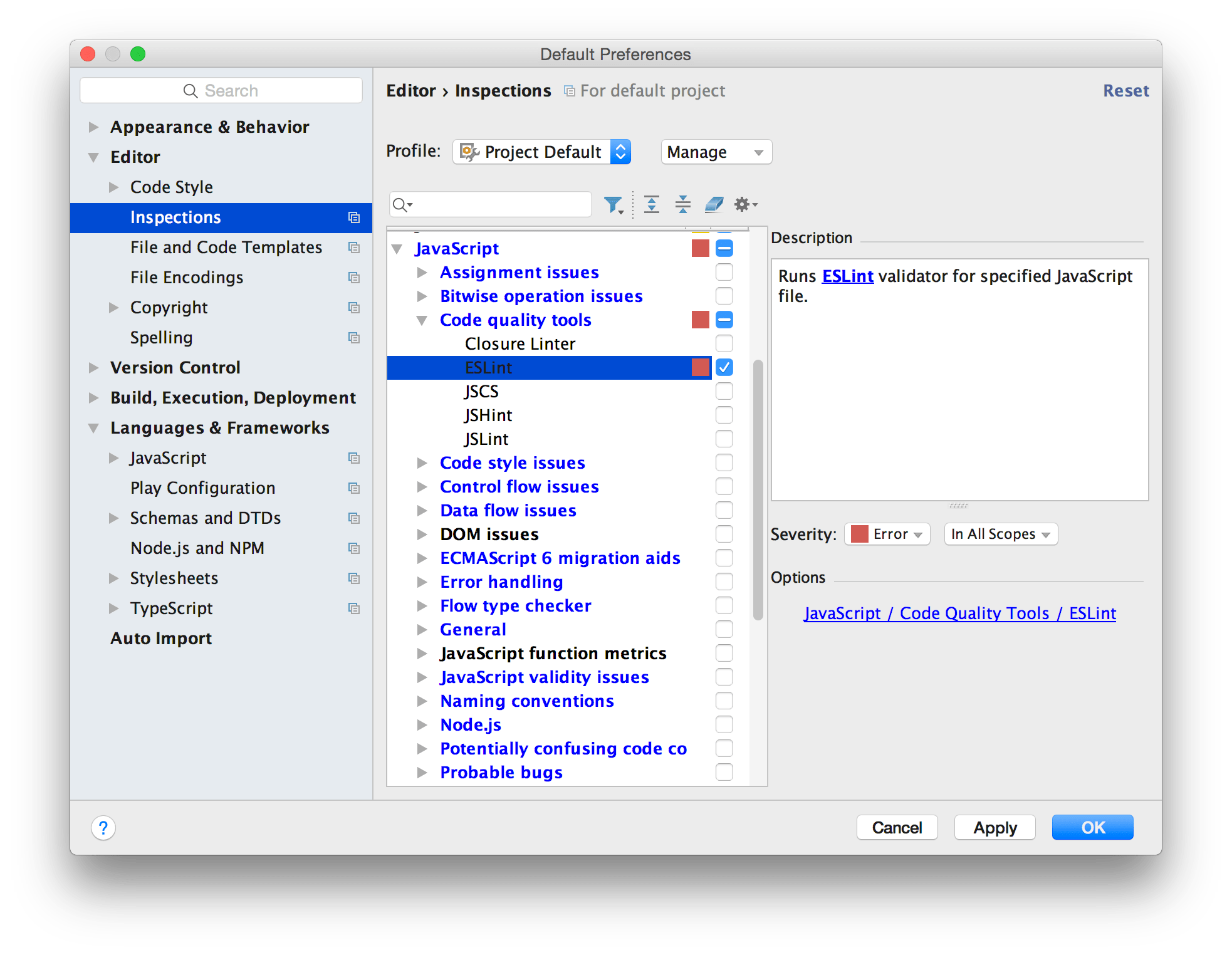Image resolution: width=1232 pixels, height=955 pixels.
Task: Collapse the Code quality tools group
Action: pos(422,320)
